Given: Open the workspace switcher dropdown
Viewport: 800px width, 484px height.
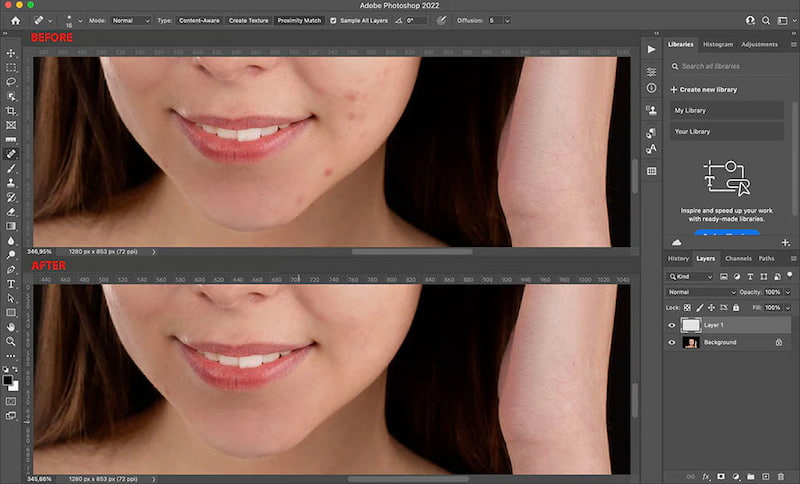Looking at the screenshot, I should tap(785, 20).
